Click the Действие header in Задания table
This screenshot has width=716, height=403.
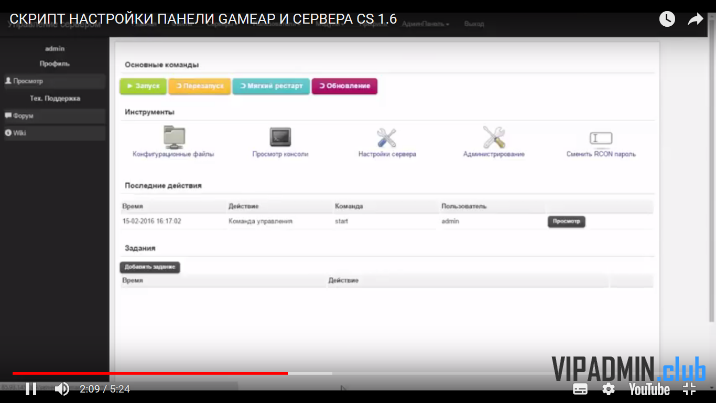(x=343, y=280)
